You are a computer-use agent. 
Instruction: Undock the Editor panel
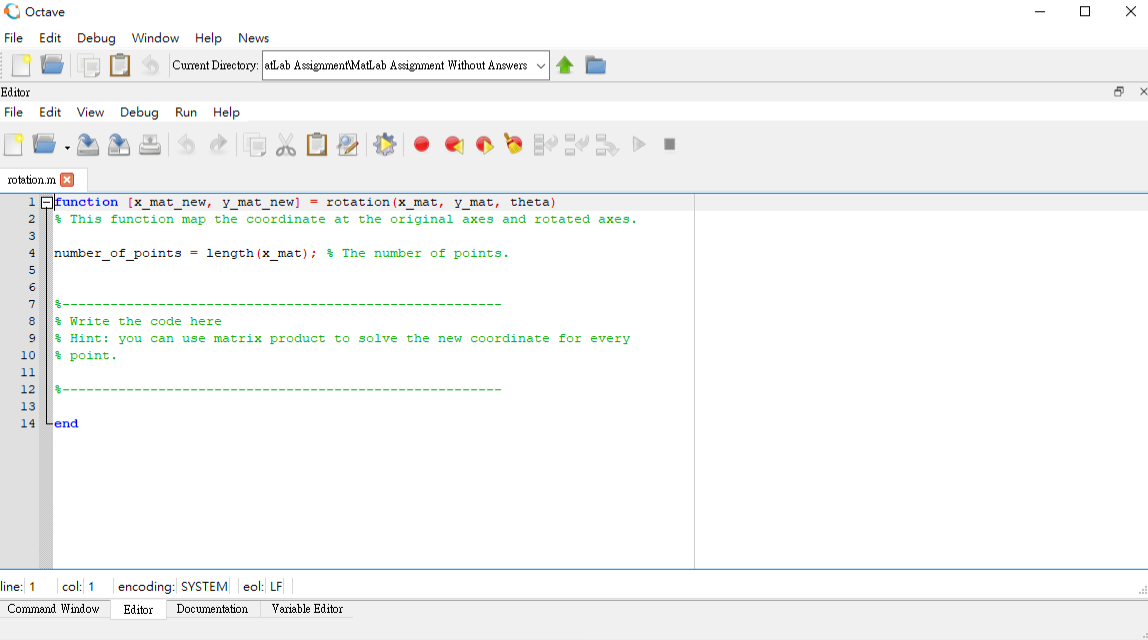1119,92
